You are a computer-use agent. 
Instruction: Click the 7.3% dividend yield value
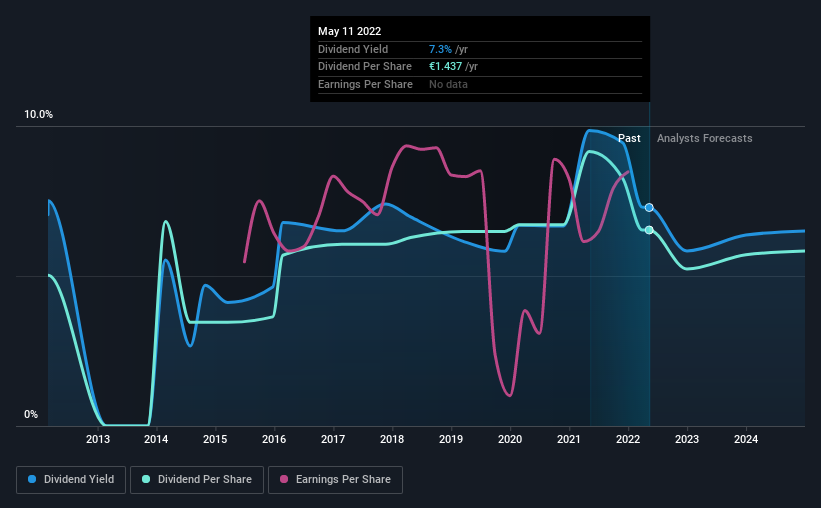tap(440, 49)
